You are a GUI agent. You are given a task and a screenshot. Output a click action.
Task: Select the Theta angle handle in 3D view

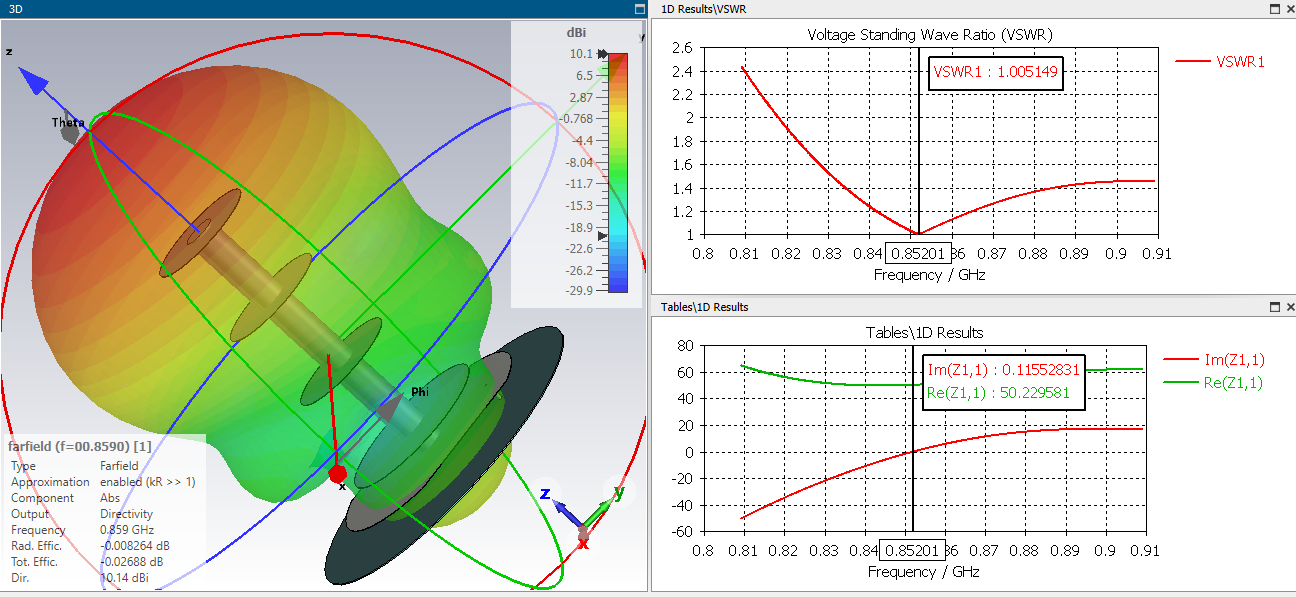[69, 132]
